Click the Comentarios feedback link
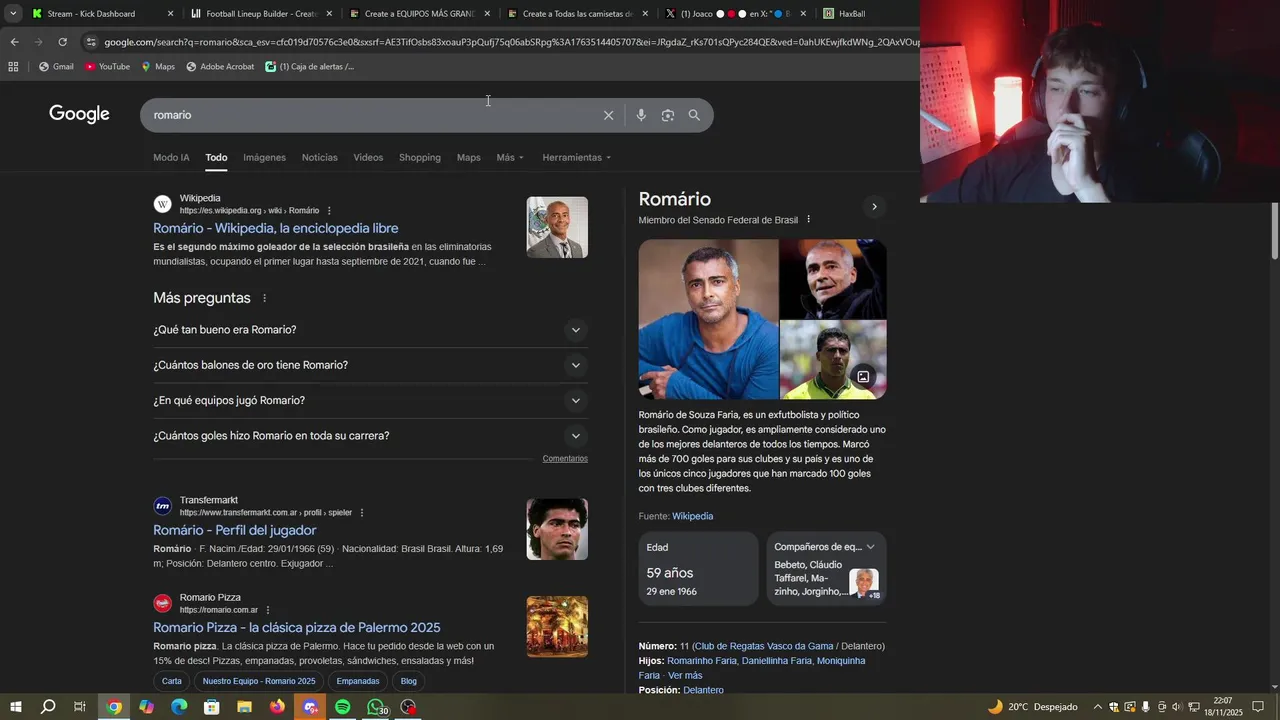1280x720 pixels. [565, 459]
